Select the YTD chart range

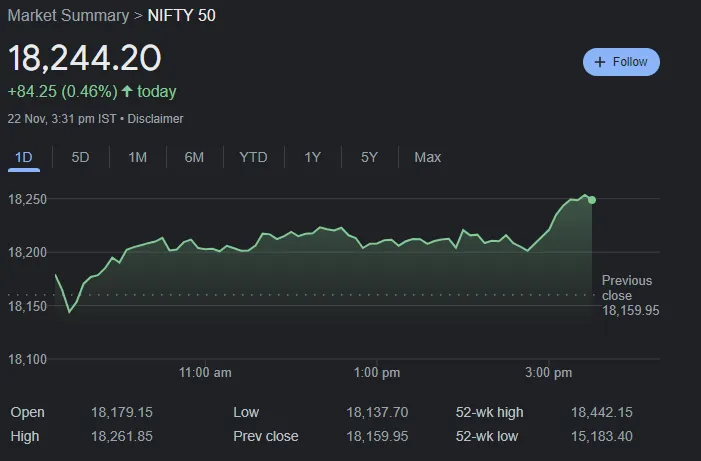coord(253,157)
